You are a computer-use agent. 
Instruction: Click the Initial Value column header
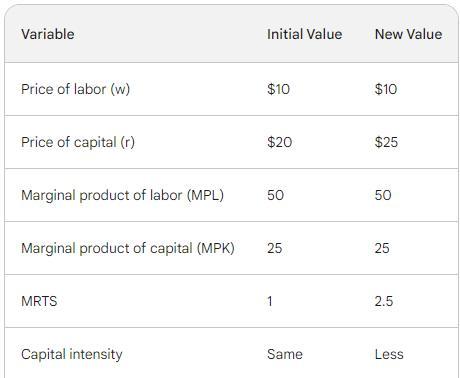304,34
